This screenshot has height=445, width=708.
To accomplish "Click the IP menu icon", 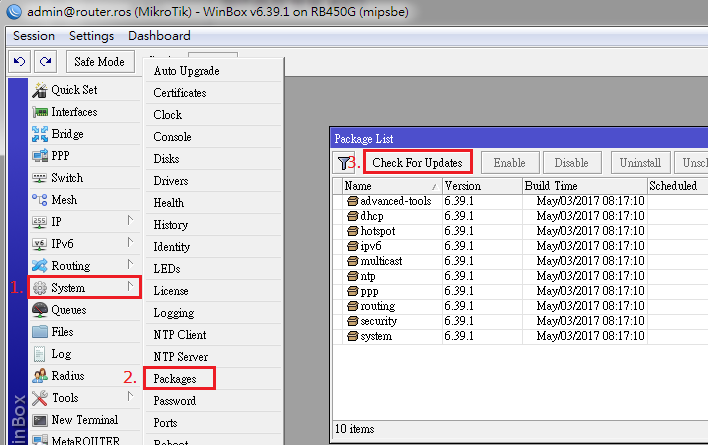I will pos(40,222).
